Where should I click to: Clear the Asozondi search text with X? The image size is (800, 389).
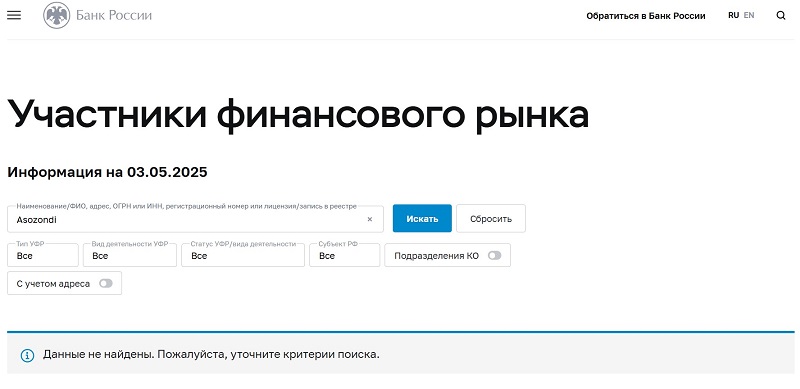coord(370,220)
